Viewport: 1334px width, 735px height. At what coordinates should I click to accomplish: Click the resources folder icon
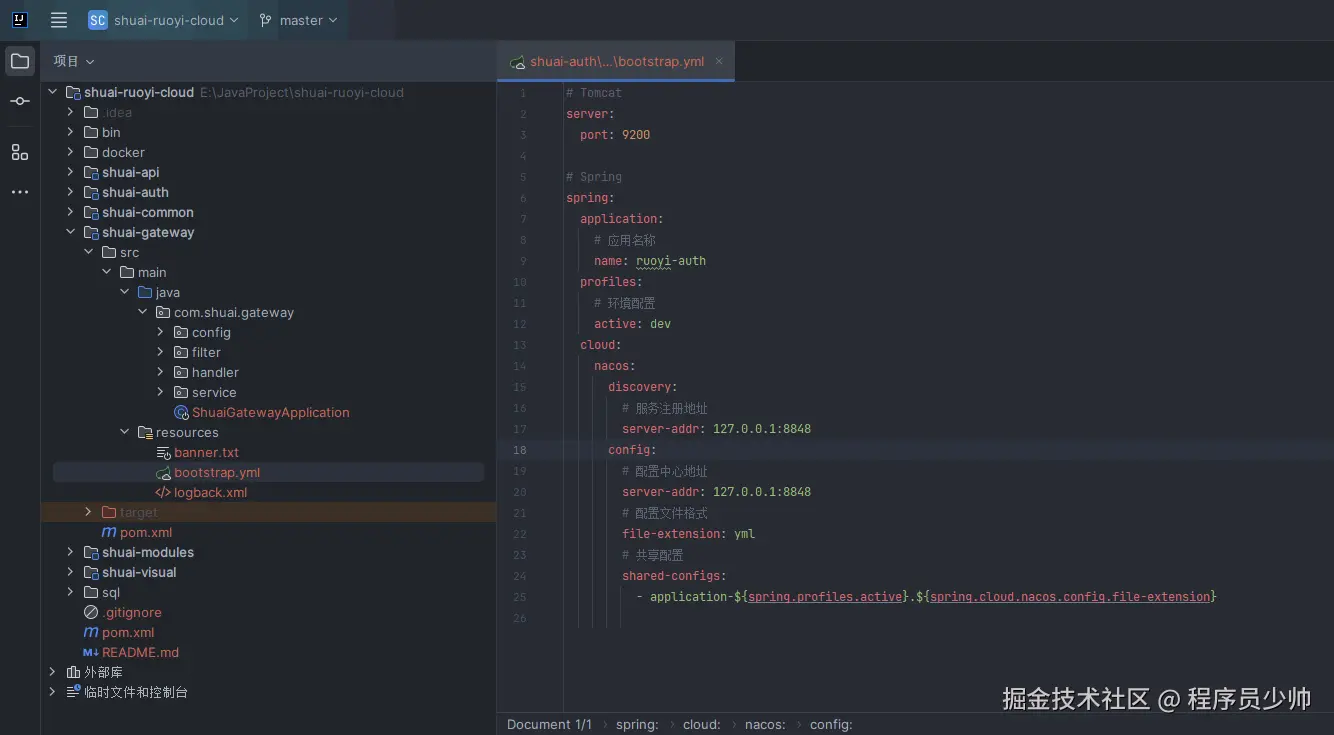[x=145, y=432]
